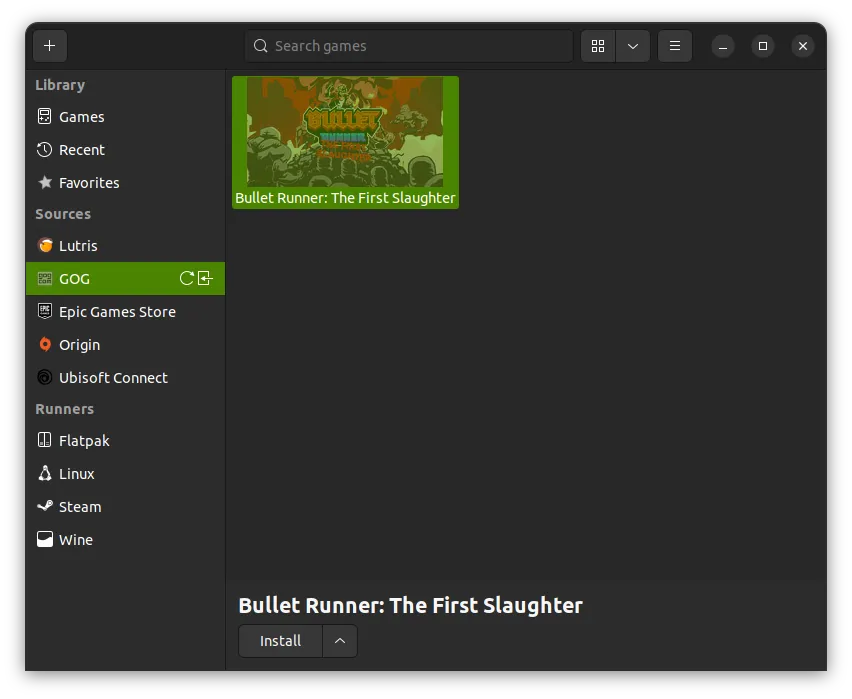Expand the view options dropdown arrow
The width and height of the screenshot is (852, 699).
[x=633, y=46]
